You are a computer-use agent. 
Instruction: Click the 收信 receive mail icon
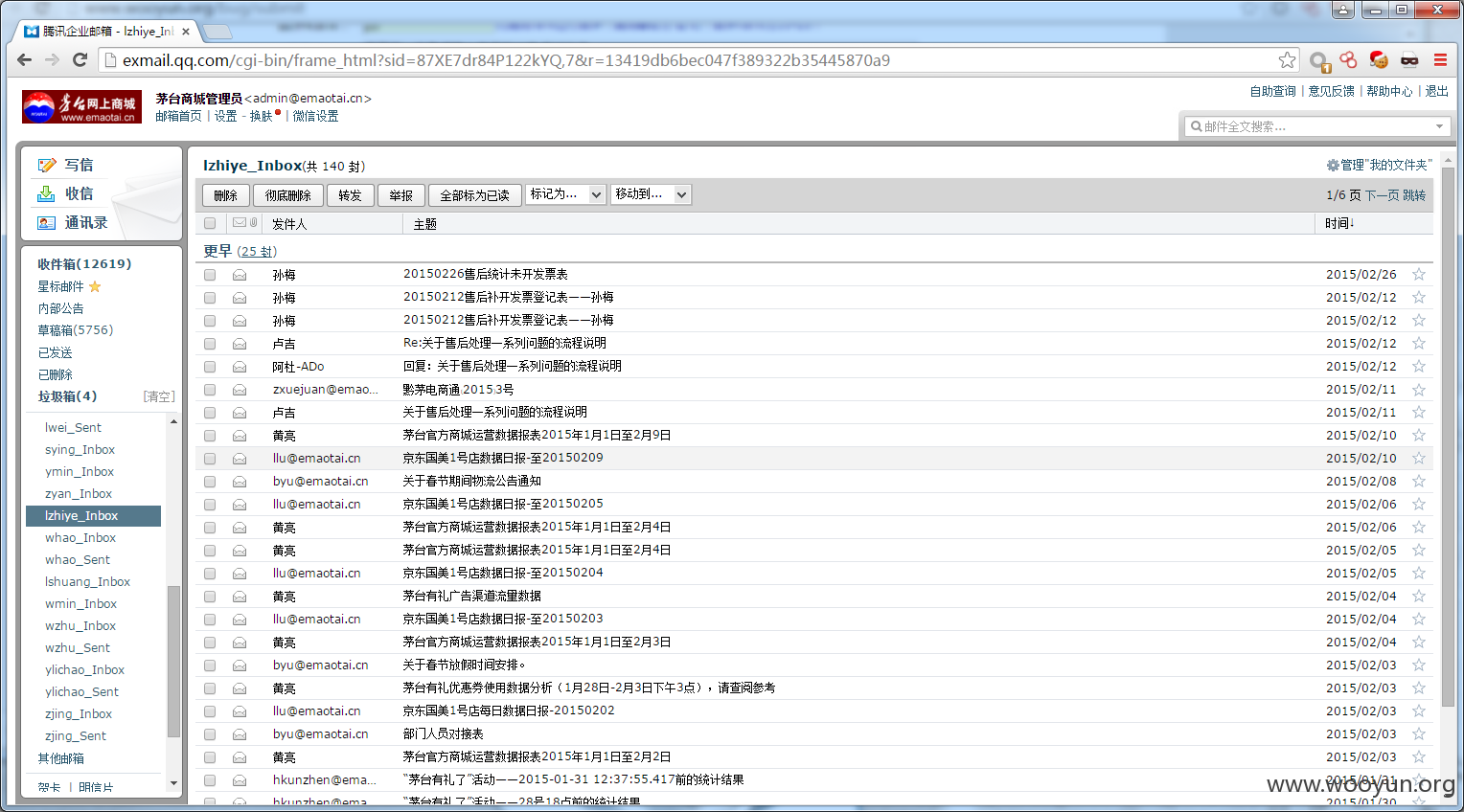[x=46, y=193]
